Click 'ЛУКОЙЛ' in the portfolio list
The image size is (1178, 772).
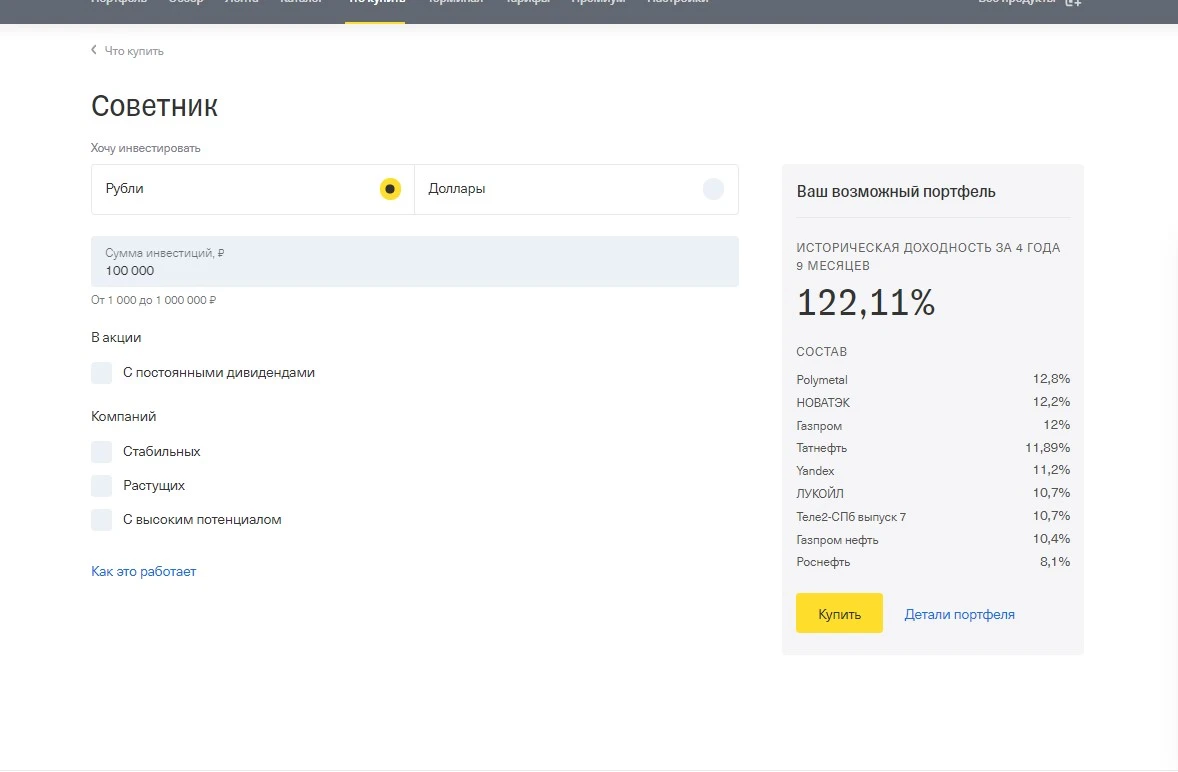[x=820, y=494]
